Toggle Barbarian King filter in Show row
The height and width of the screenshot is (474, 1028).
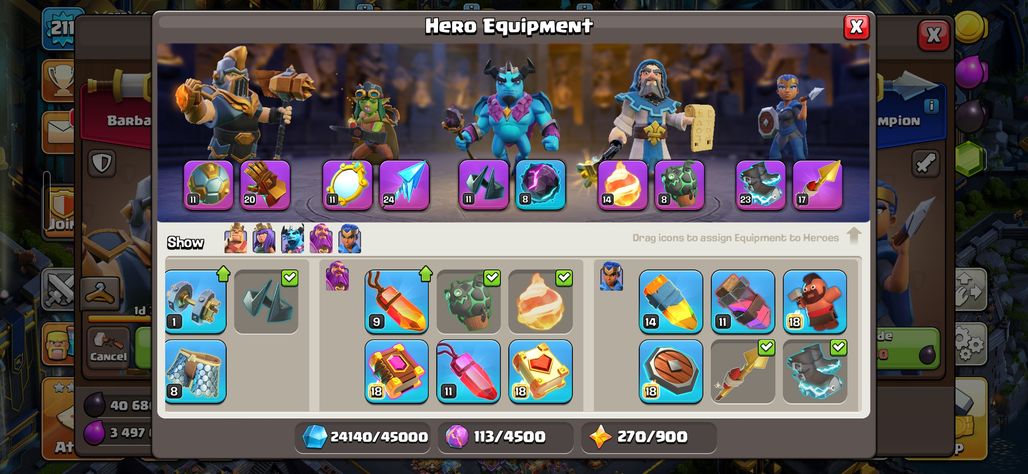point(236,239)
